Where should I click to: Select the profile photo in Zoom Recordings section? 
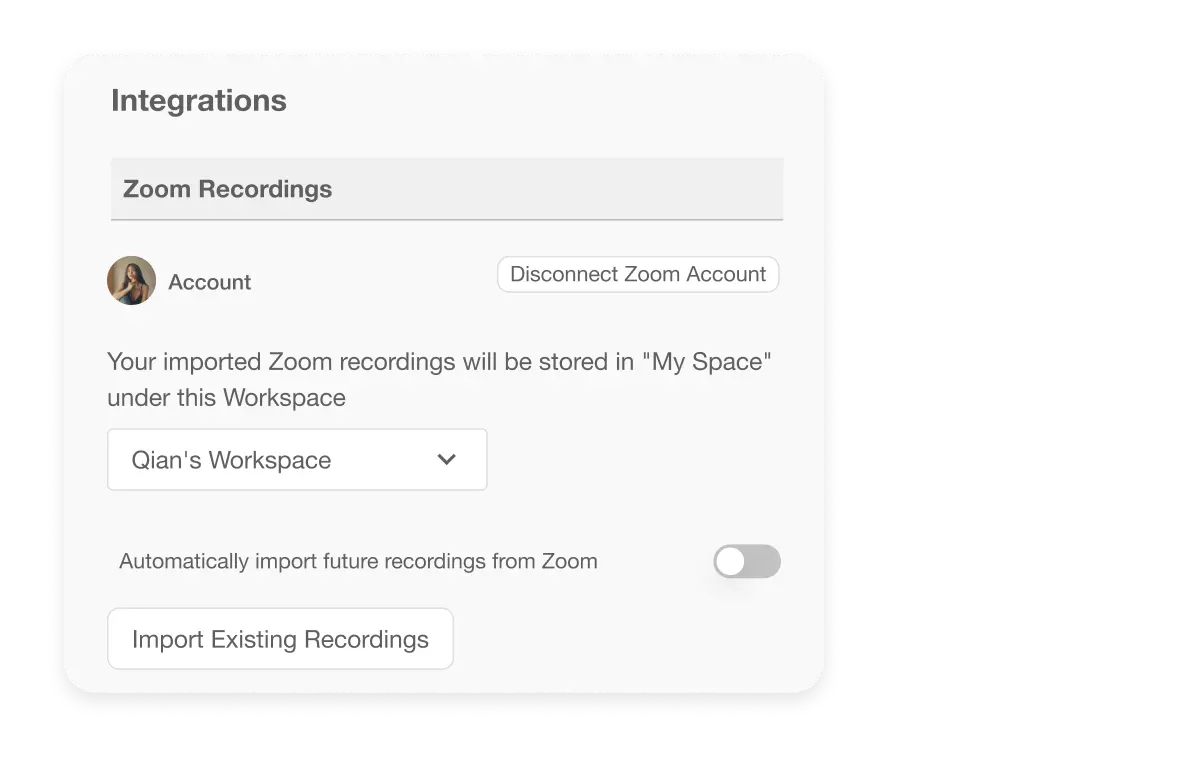click(x=131, y=280)
